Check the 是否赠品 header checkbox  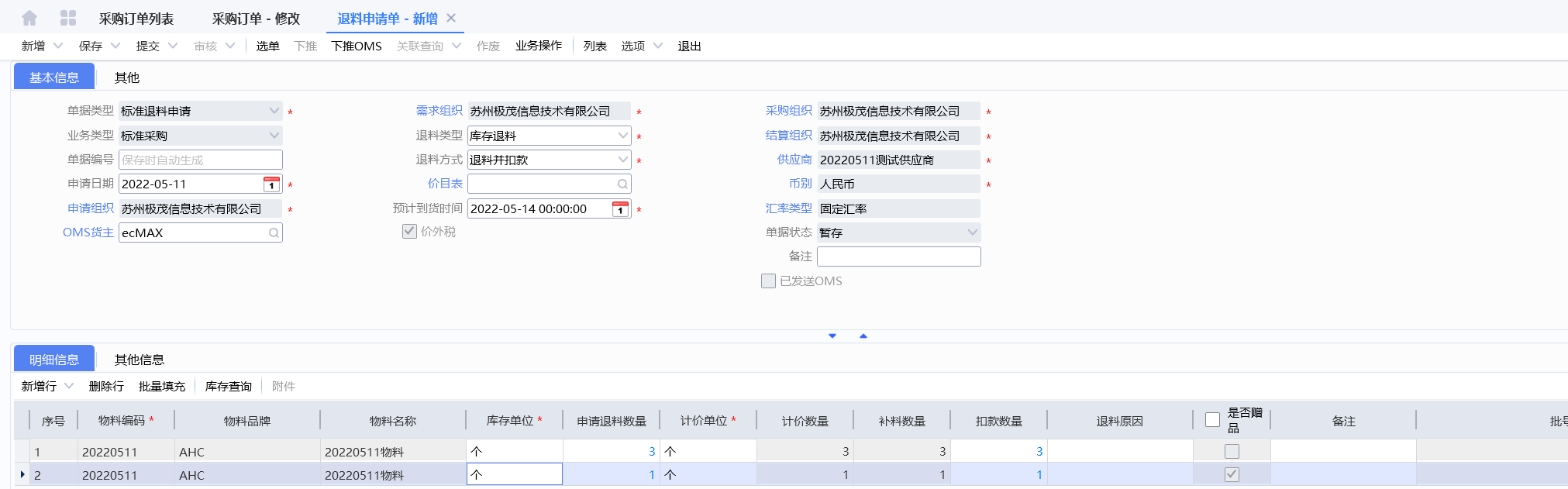click(x=1213, y=420)
